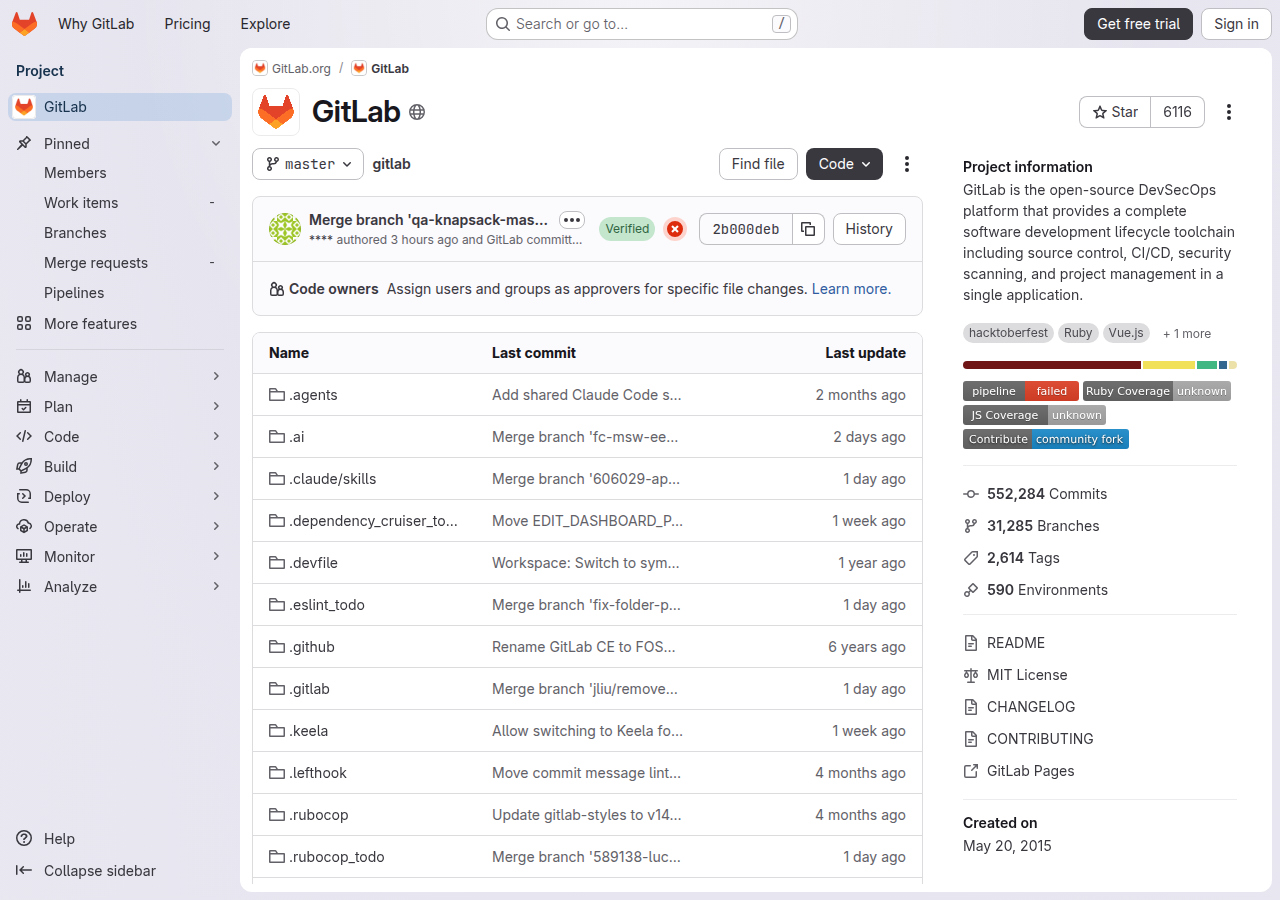Click the GitLab Pages external link icon
This screenshot has height=900, width=1280.
[970, 771]
